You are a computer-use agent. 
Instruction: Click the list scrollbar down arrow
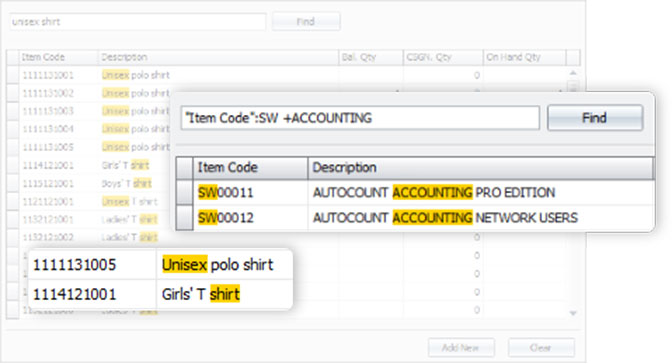(573, 313)
